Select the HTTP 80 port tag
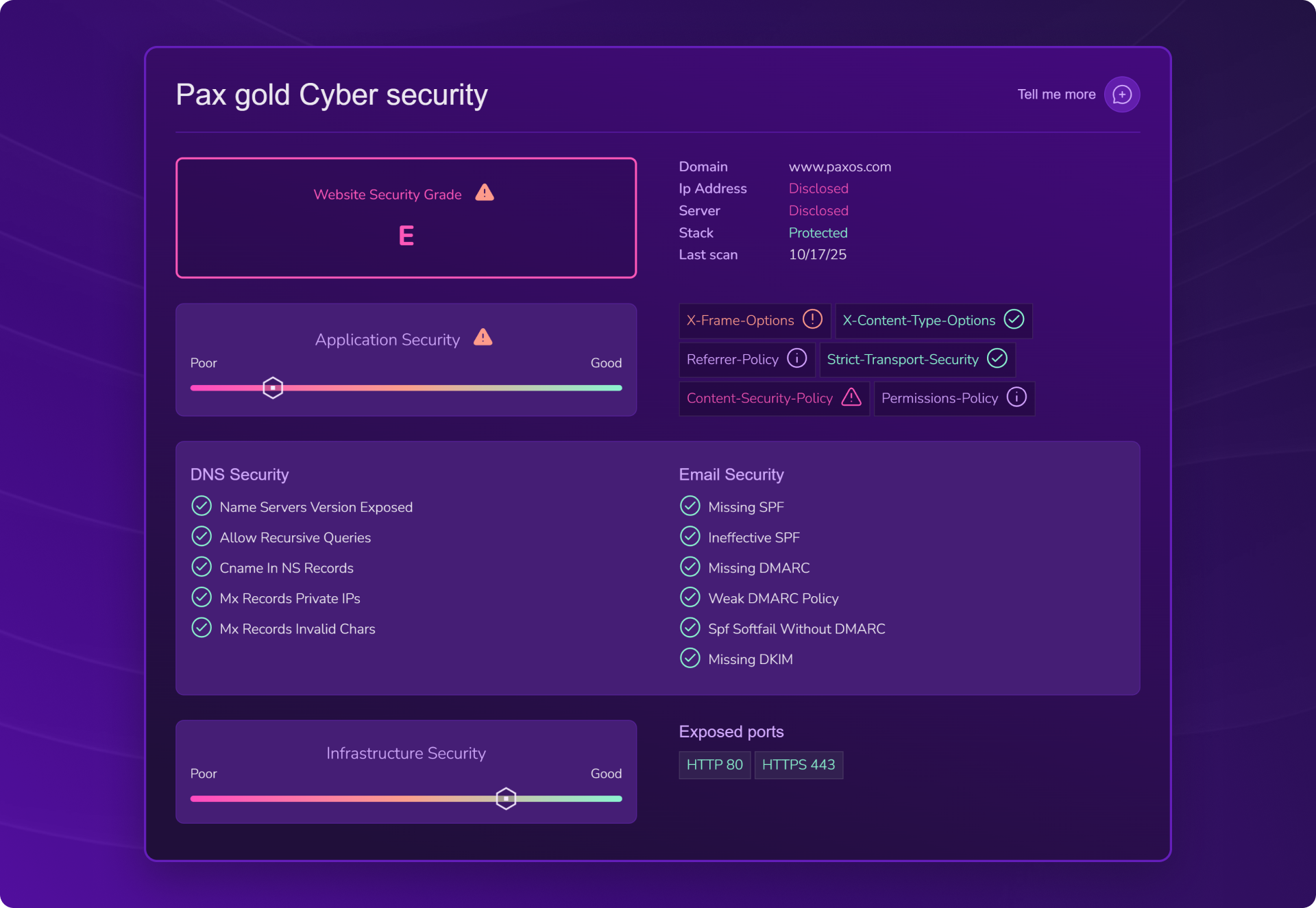This screenshot has width=1316, height=908. 714,765
